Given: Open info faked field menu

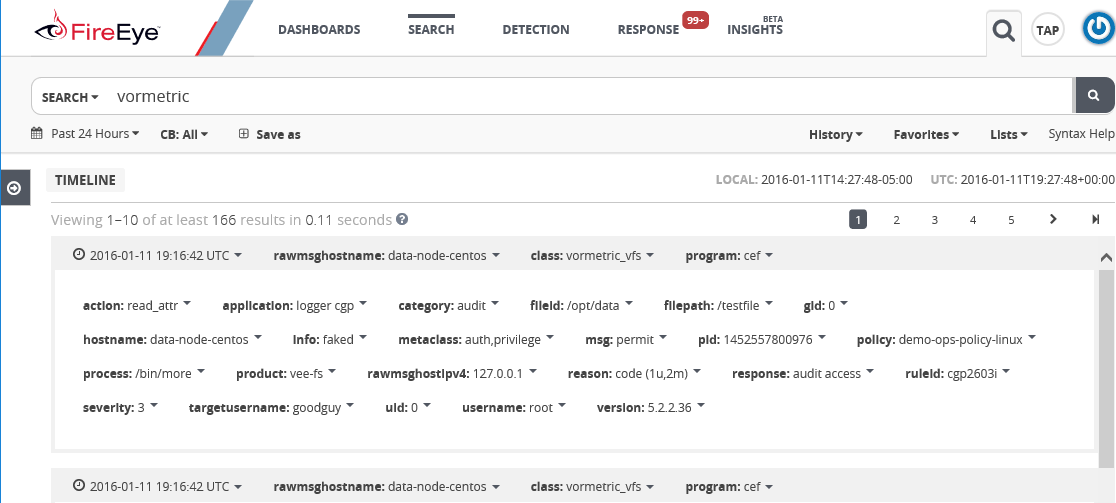Looking at the screenshot, I should click(331, 339).
